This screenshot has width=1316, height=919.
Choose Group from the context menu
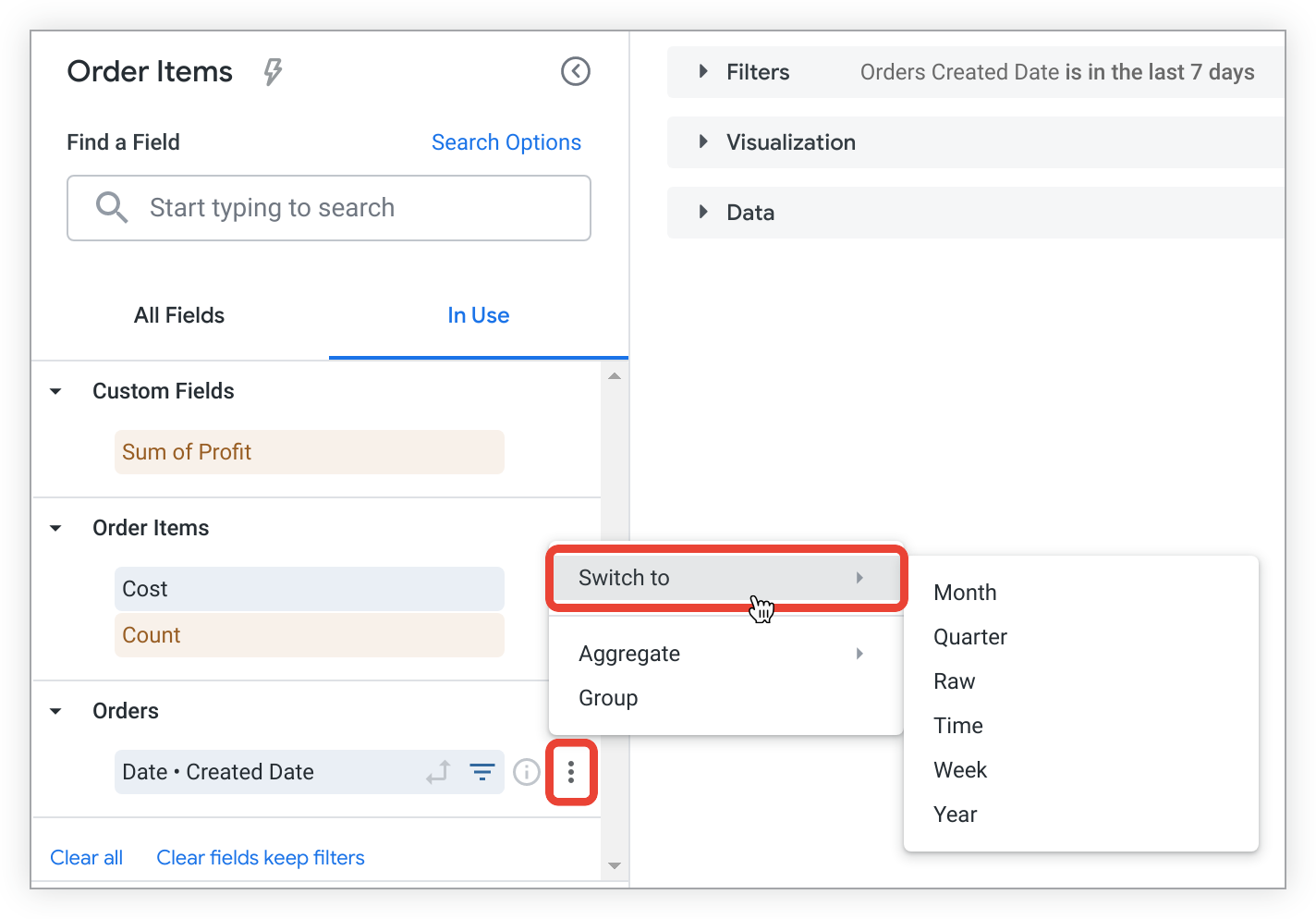tap(607, 698)
